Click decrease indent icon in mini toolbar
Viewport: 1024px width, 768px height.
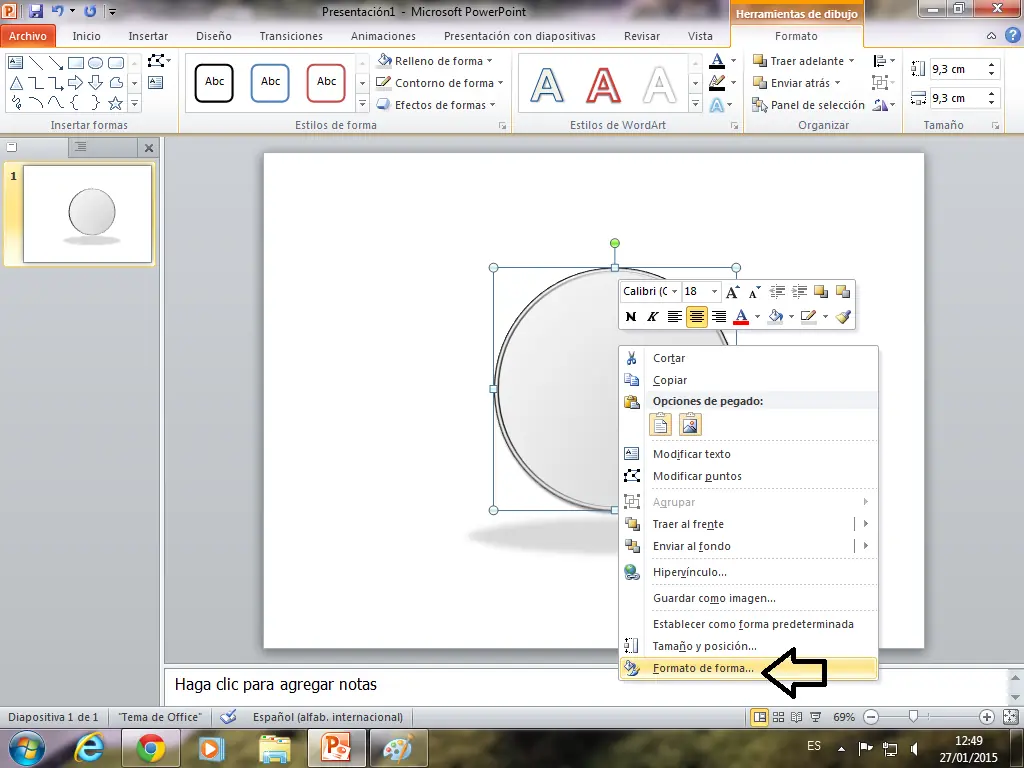tap(777, 292)
